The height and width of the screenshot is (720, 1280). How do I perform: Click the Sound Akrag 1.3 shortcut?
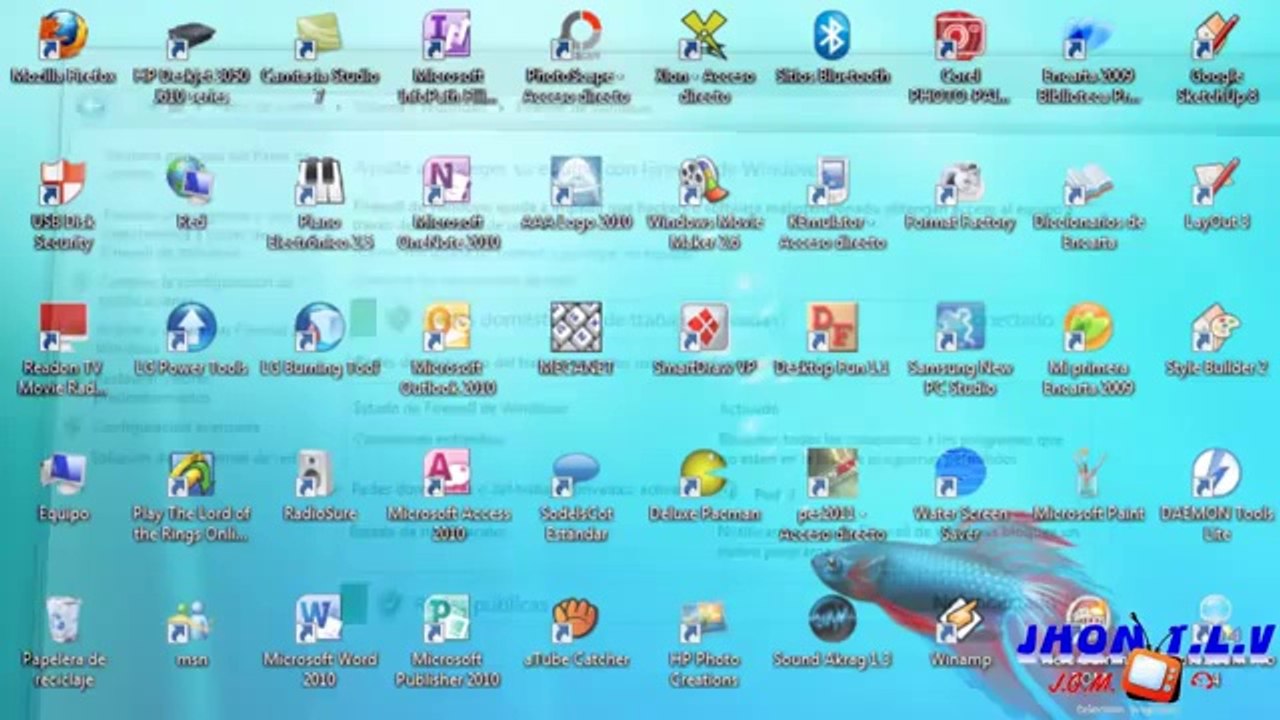point(832,619)
